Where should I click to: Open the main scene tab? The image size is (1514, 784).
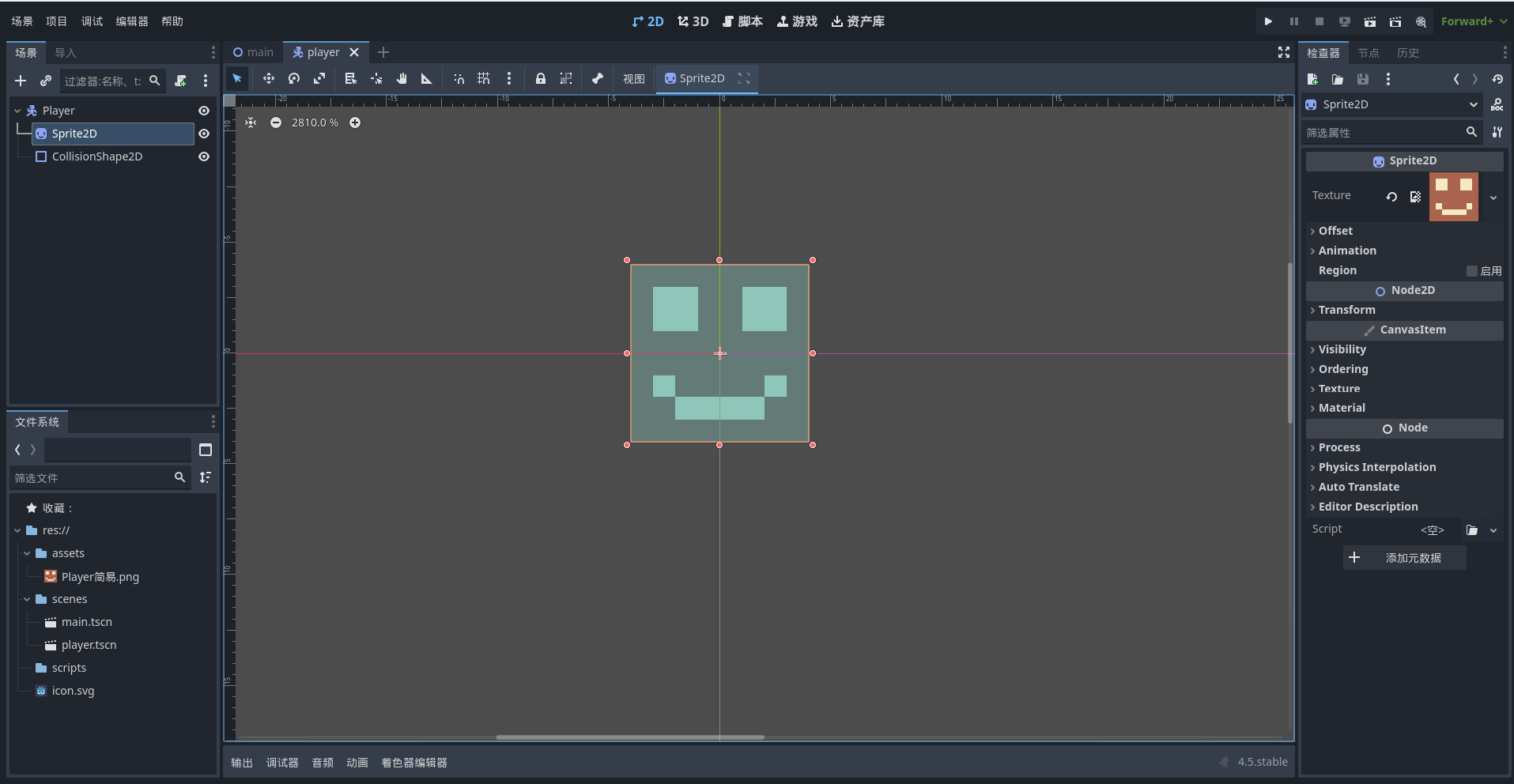pos(253,52)
